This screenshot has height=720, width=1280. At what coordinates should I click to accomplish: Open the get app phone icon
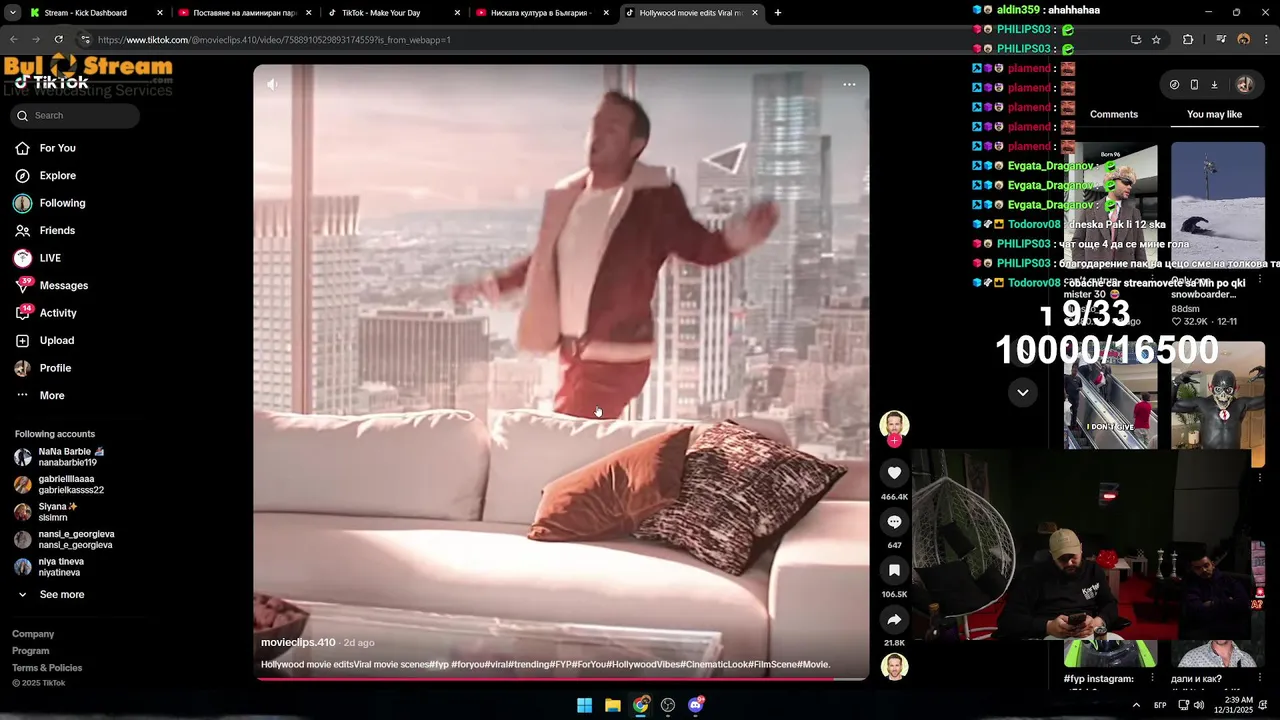[x=1194, y=85]
